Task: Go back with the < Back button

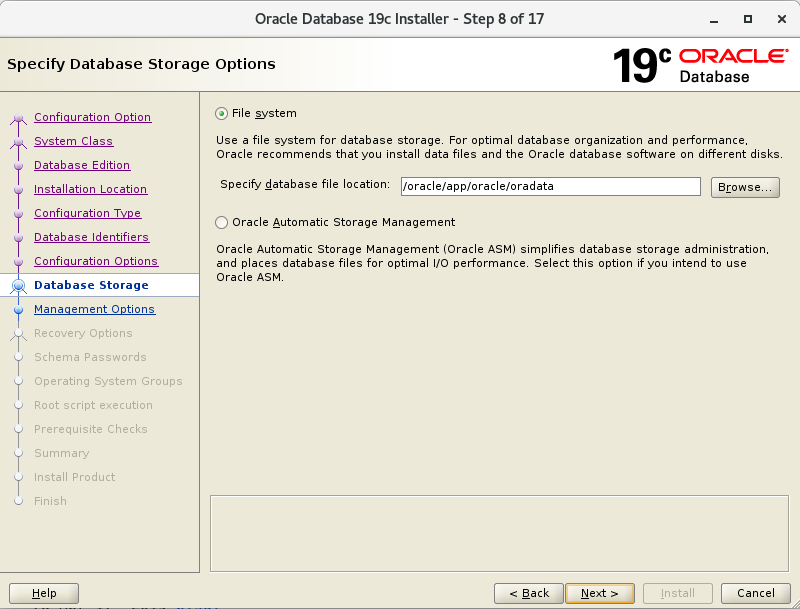Action: click(529, 593)
